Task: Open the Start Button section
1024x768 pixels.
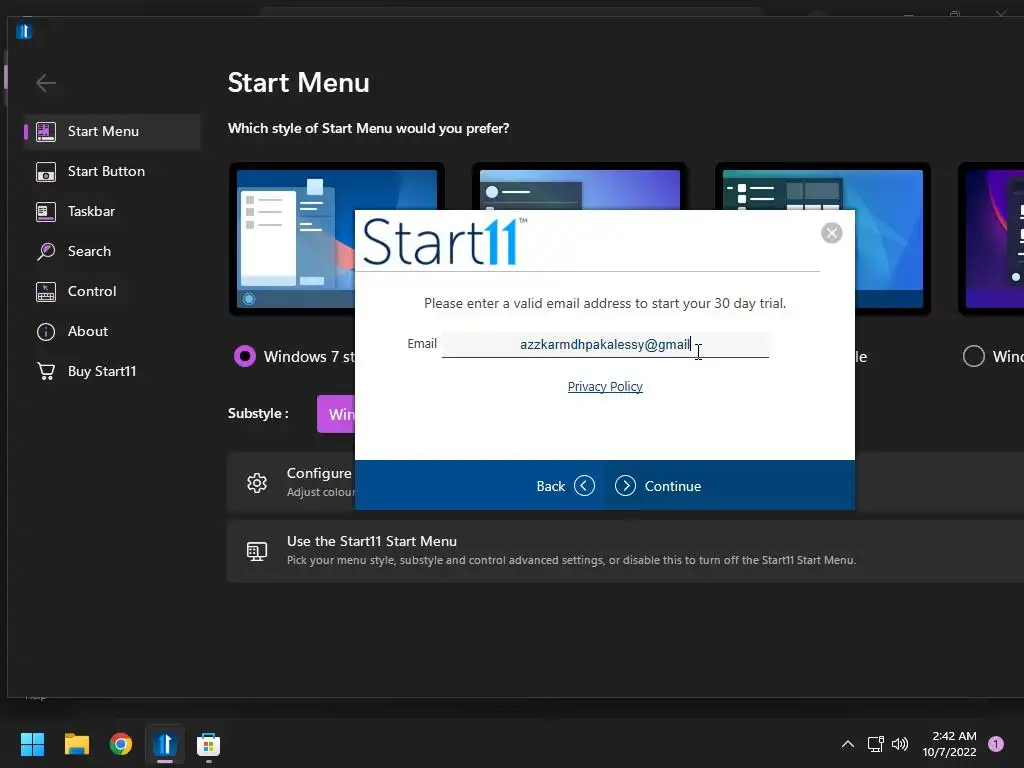Action: [x=112, y=172]
